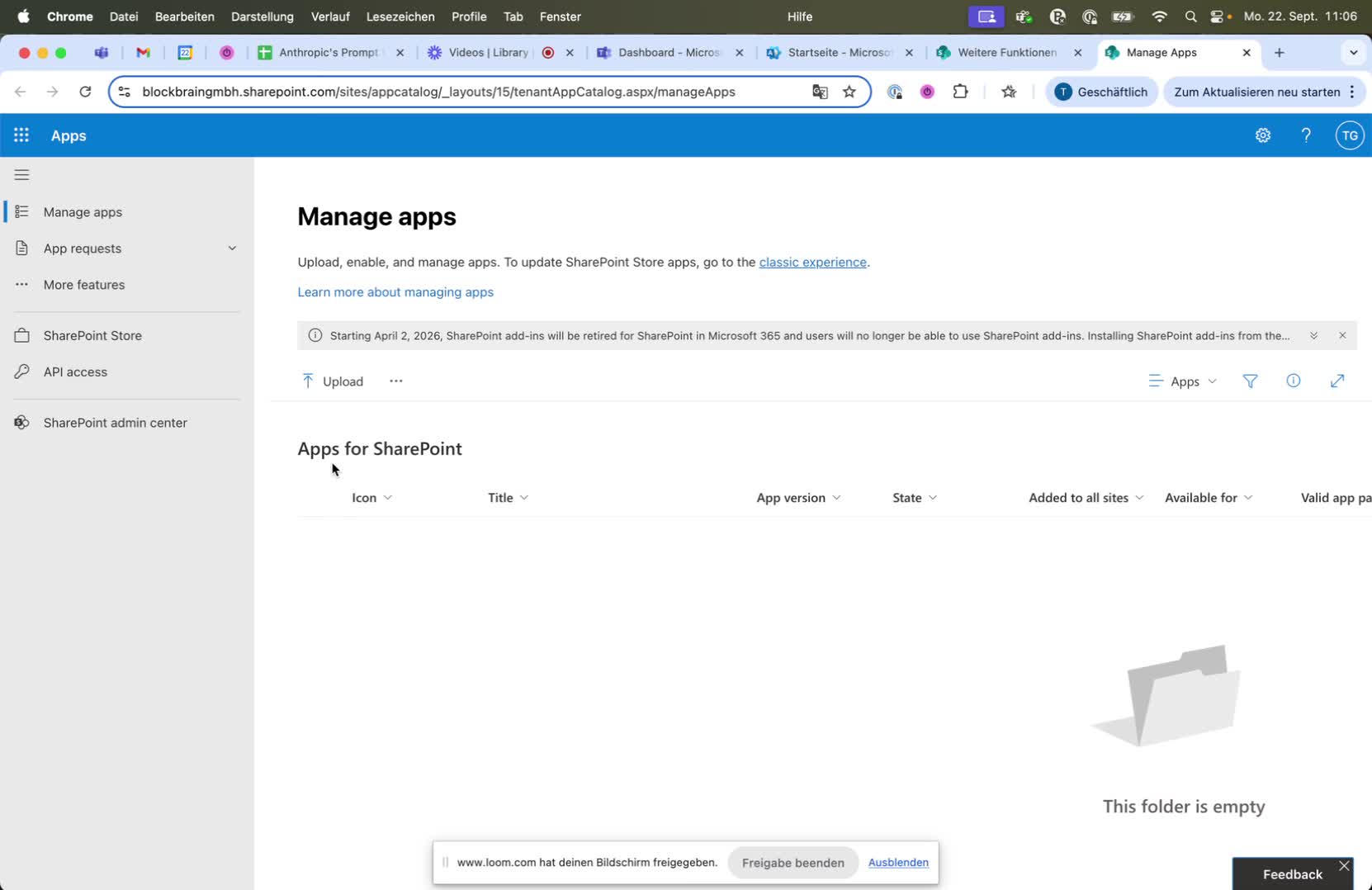Expand the retirement notice message text
This screenshot has width=1372, height=890.
tap(1313, 335)
